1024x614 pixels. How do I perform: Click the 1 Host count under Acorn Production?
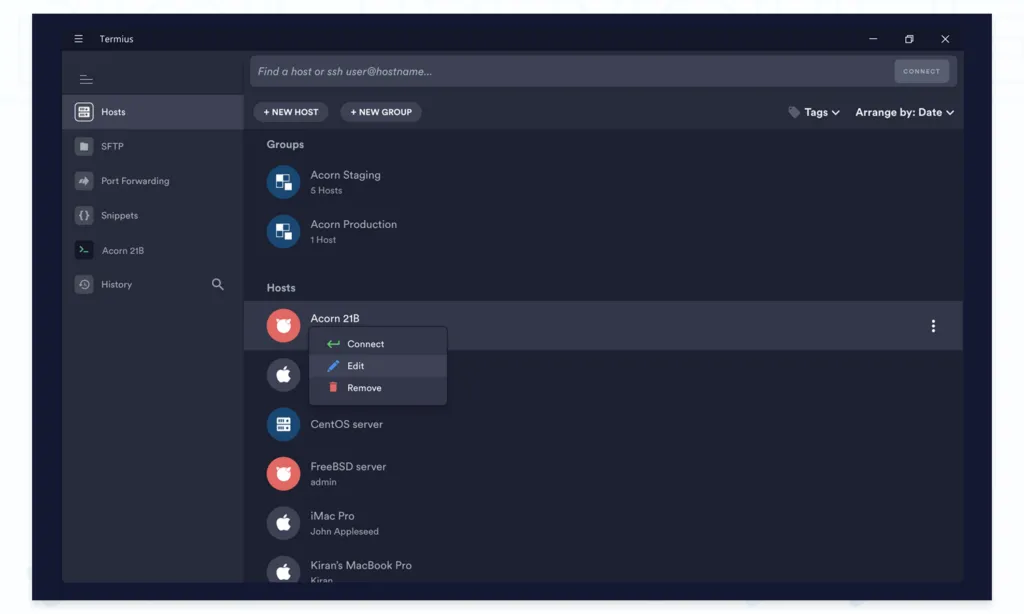323,240
